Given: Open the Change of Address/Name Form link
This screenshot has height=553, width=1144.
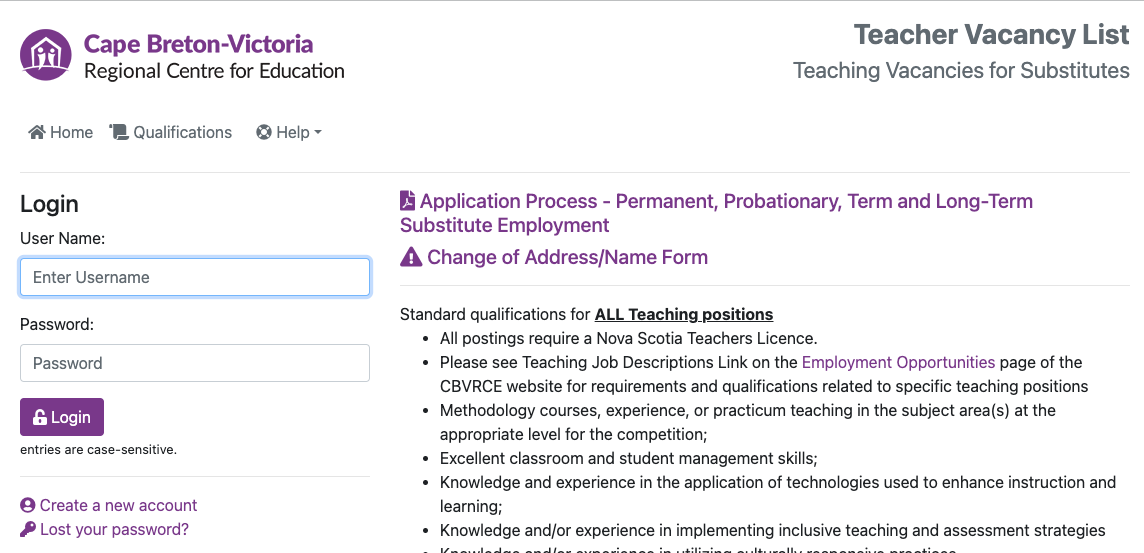Looking at the screenshot, I should 567,257.
